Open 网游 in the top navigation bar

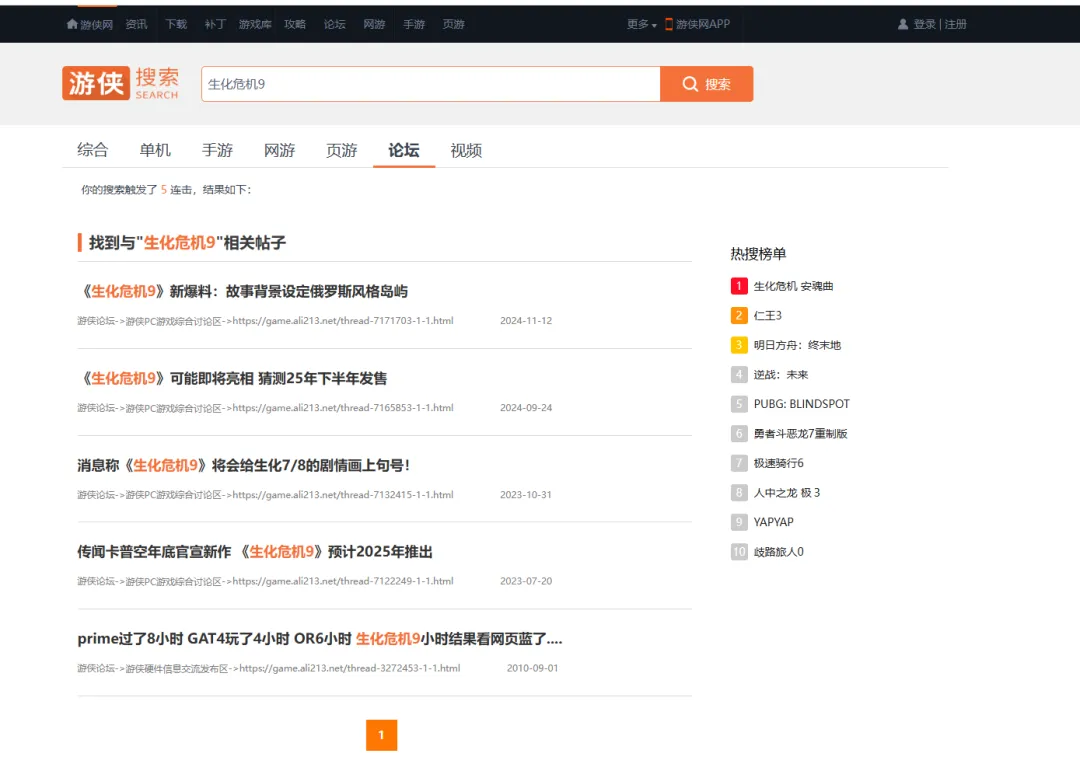[x=374, y=24]
